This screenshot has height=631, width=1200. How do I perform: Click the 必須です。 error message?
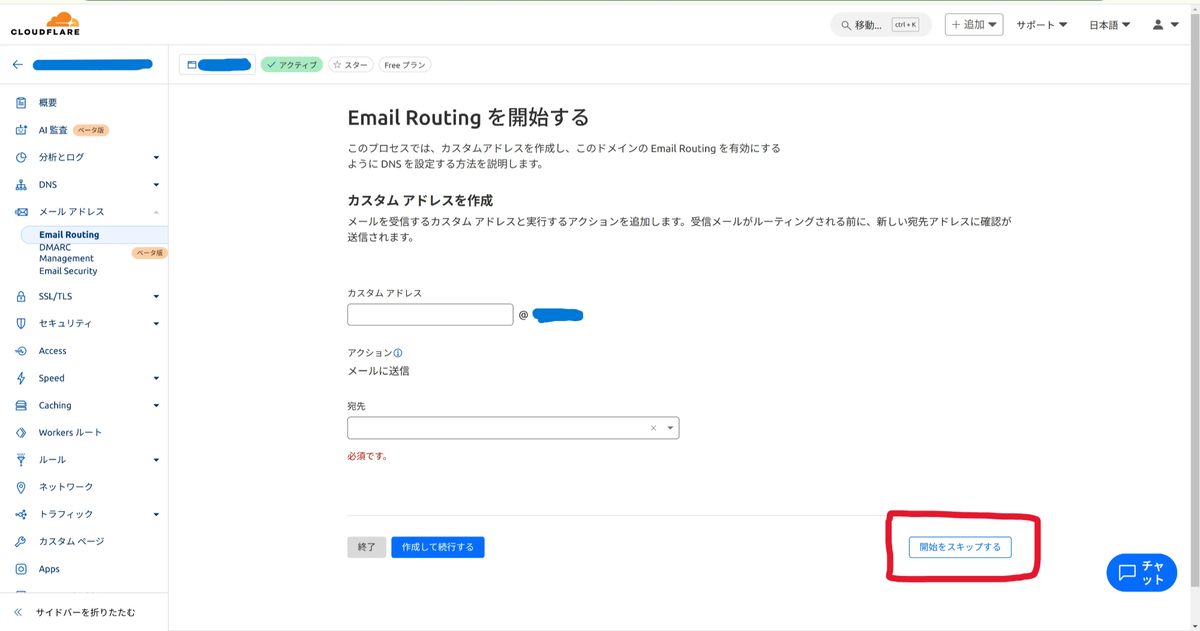click(x=367, y=456)
